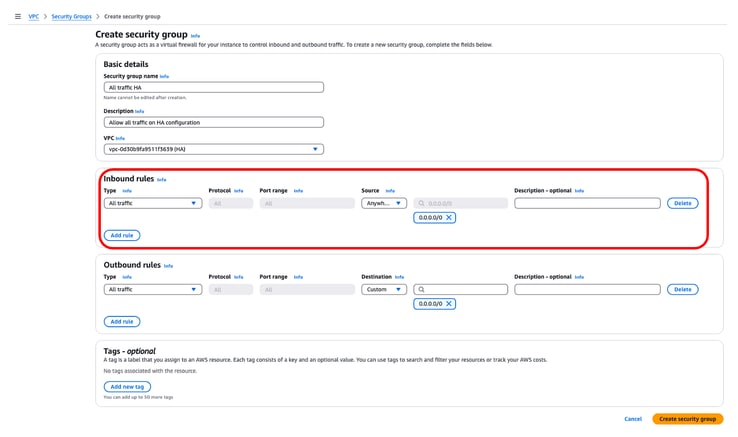Add rule to Outbound rules

122,322
